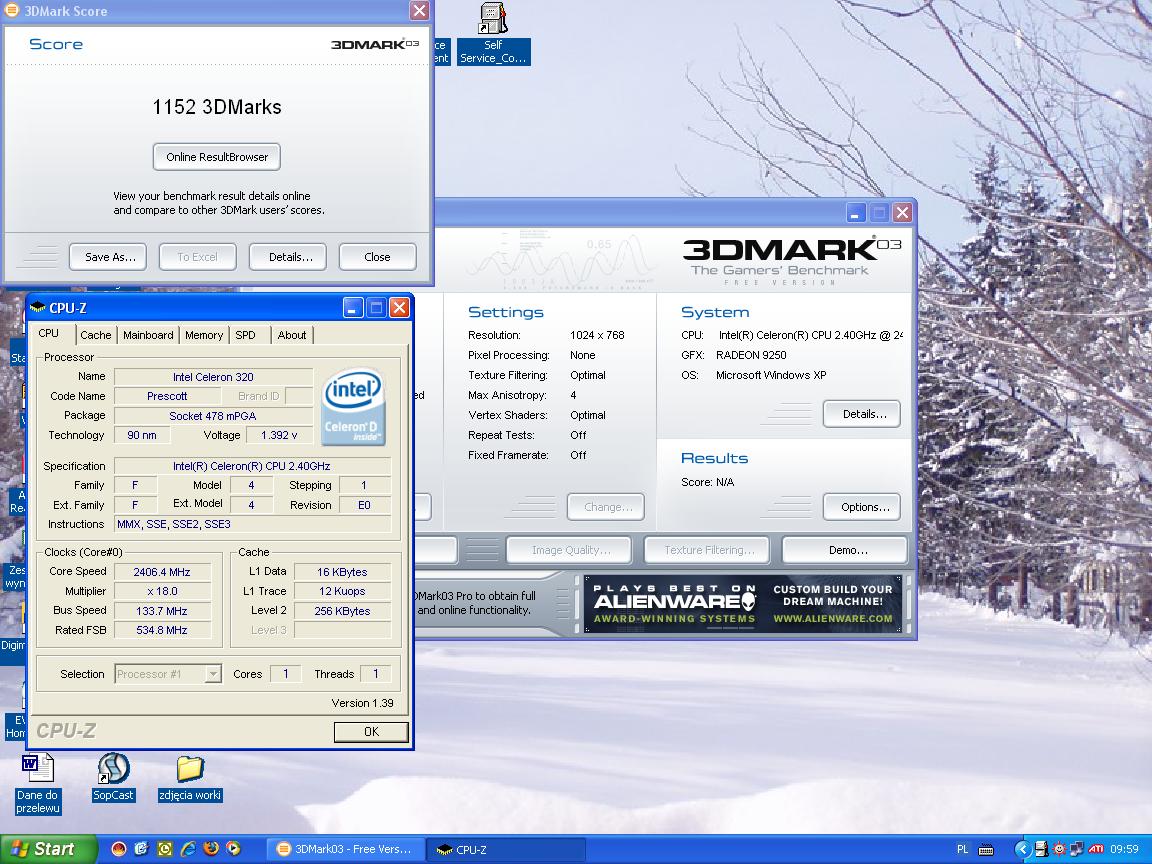Minimize the CPU-Z window
The height and width of the screenshot is (864, 1152).
[x=353, y=308]
